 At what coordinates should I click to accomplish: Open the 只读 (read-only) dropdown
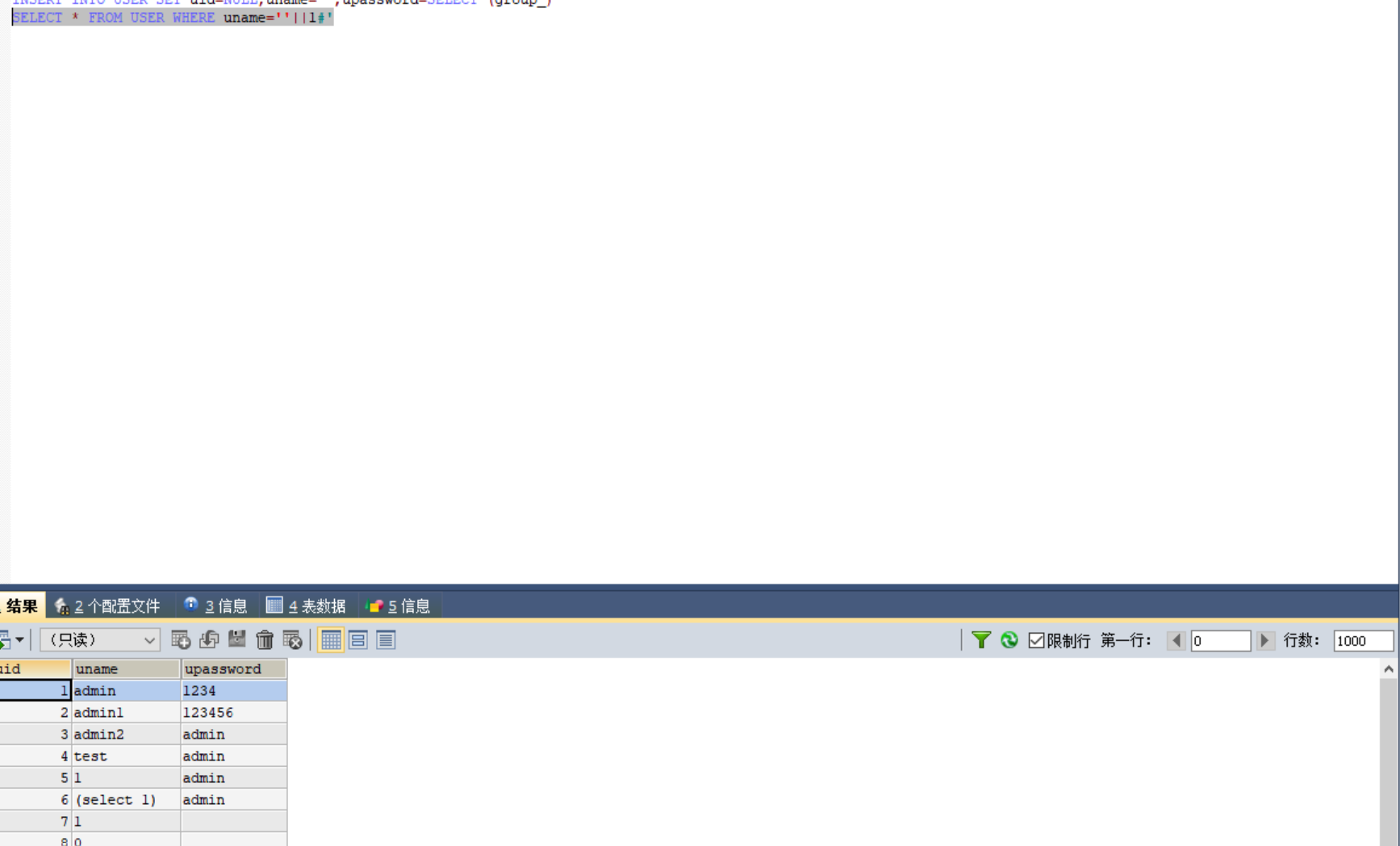coord(100,640)
